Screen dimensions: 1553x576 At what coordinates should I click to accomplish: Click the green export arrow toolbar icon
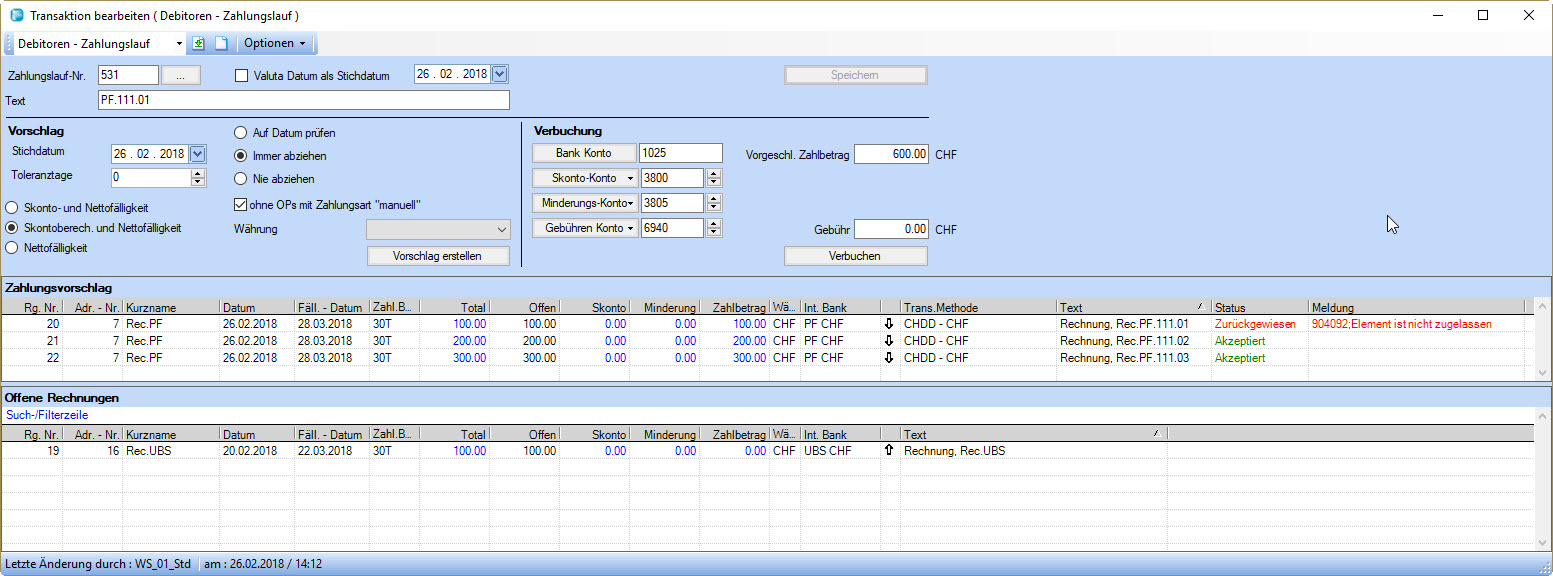click(198, 44)
